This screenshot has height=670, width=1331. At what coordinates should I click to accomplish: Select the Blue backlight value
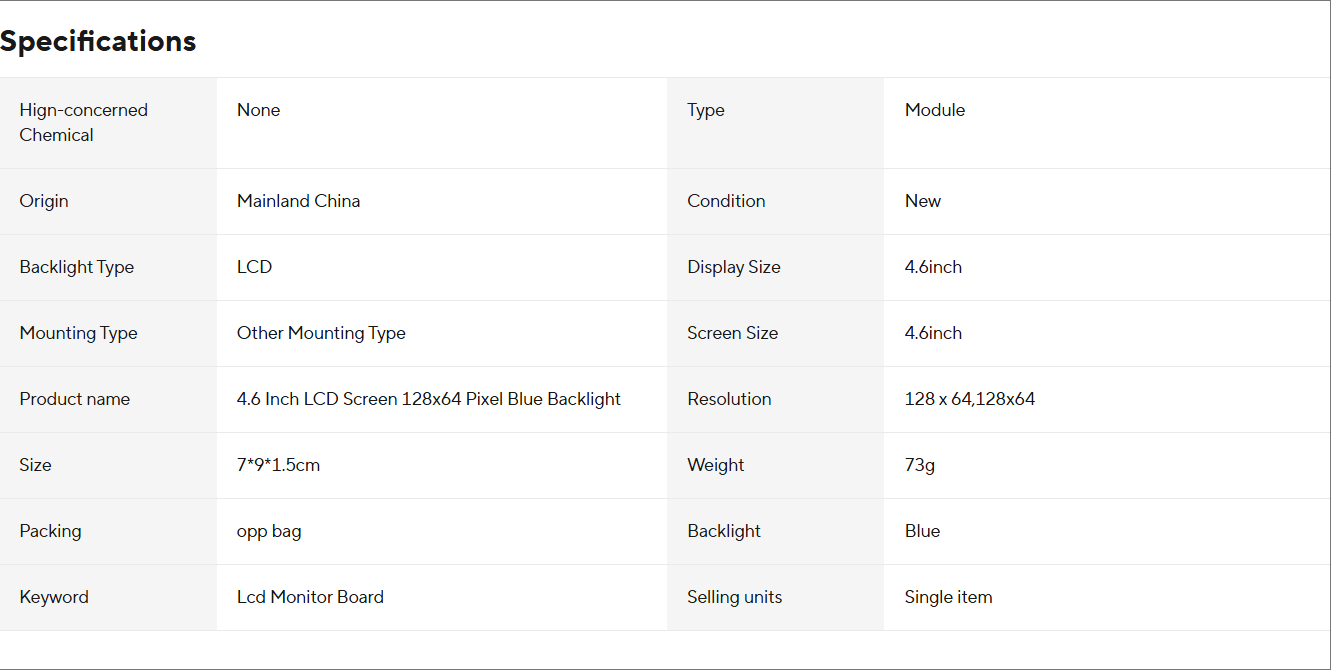922,531
